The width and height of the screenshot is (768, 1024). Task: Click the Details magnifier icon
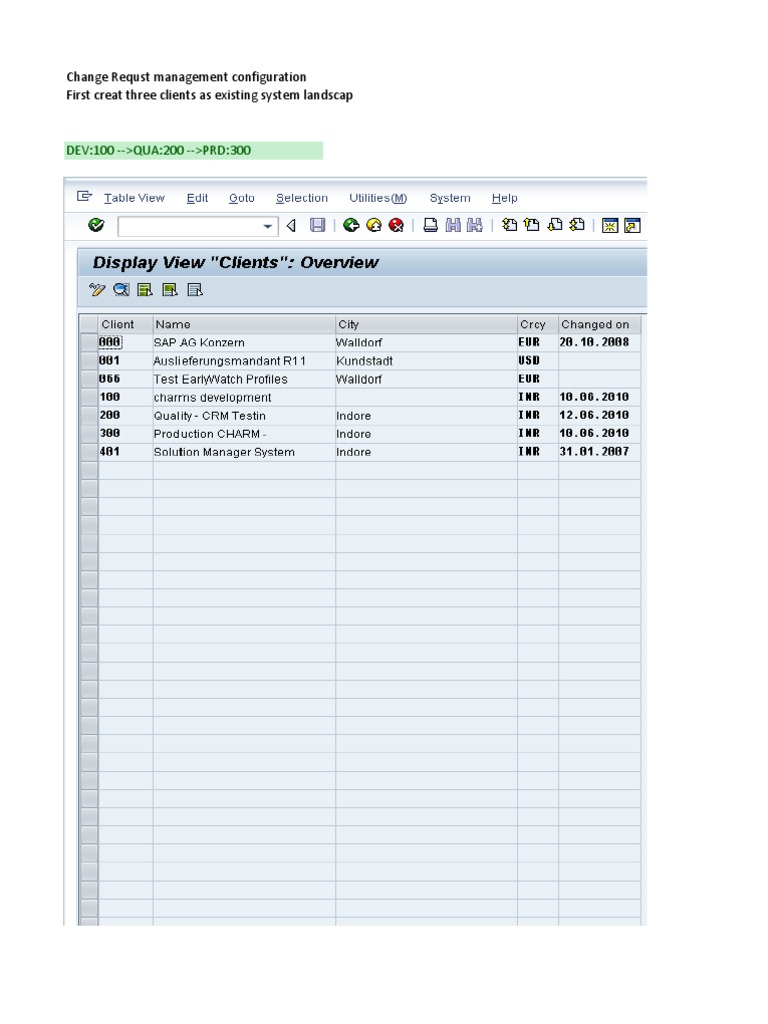click(x=121, y=289)
